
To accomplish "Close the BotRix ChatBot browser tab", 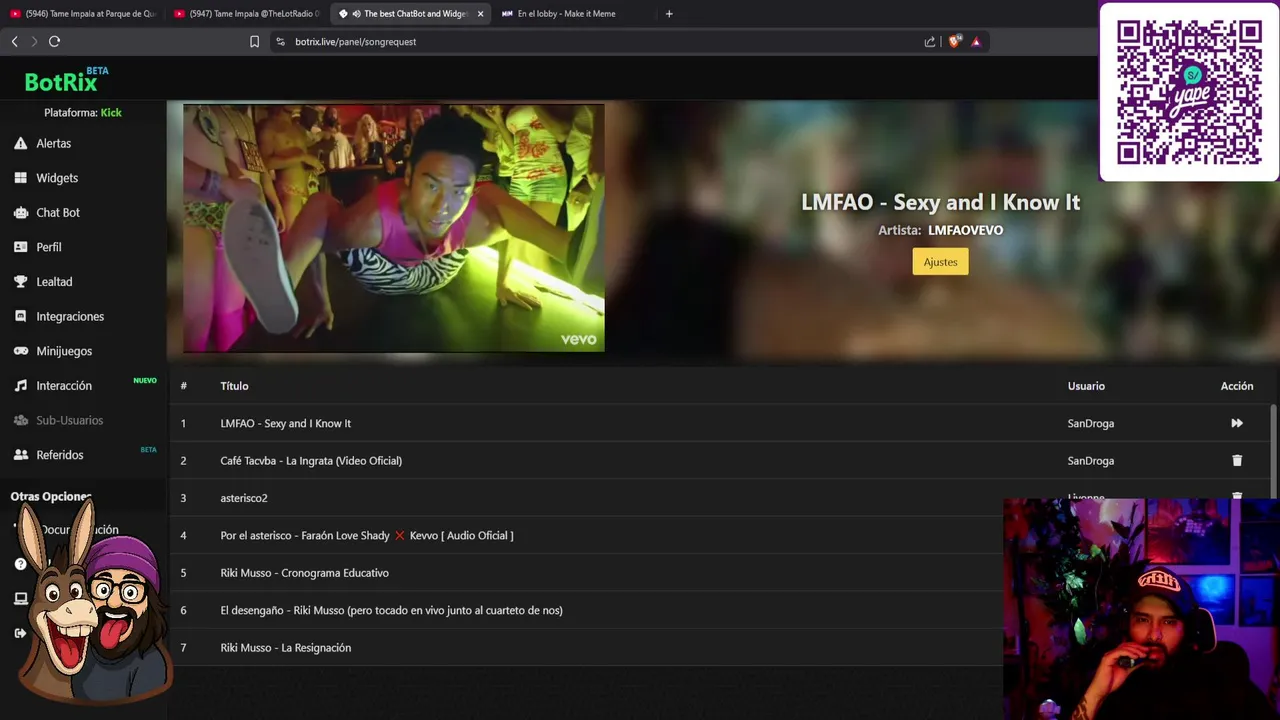I will pos(481,14).
